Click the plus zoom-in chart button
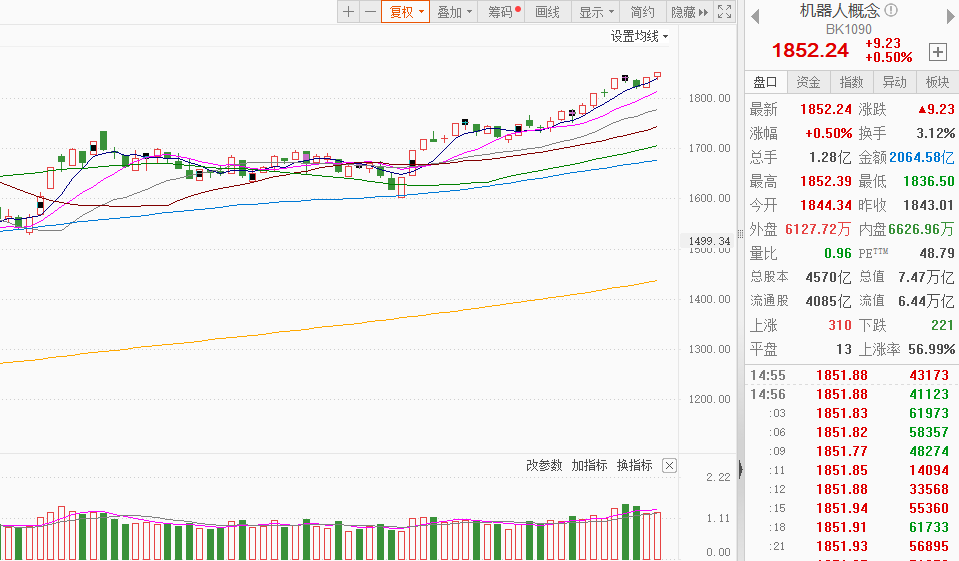 [348, 12]
